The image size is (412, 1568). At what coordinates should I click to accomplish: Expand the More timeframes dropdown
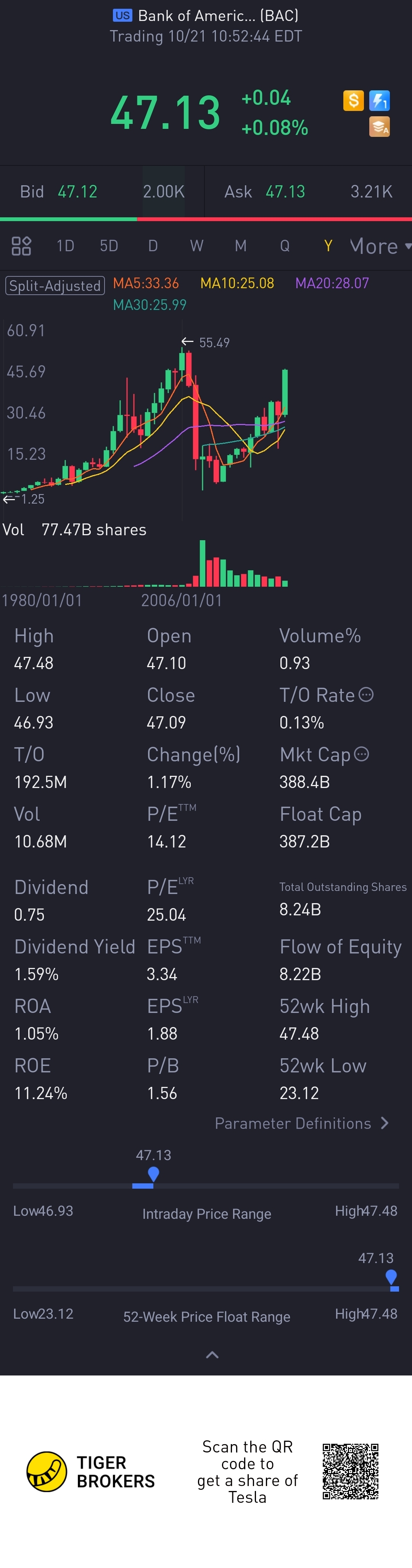point(380,246)
